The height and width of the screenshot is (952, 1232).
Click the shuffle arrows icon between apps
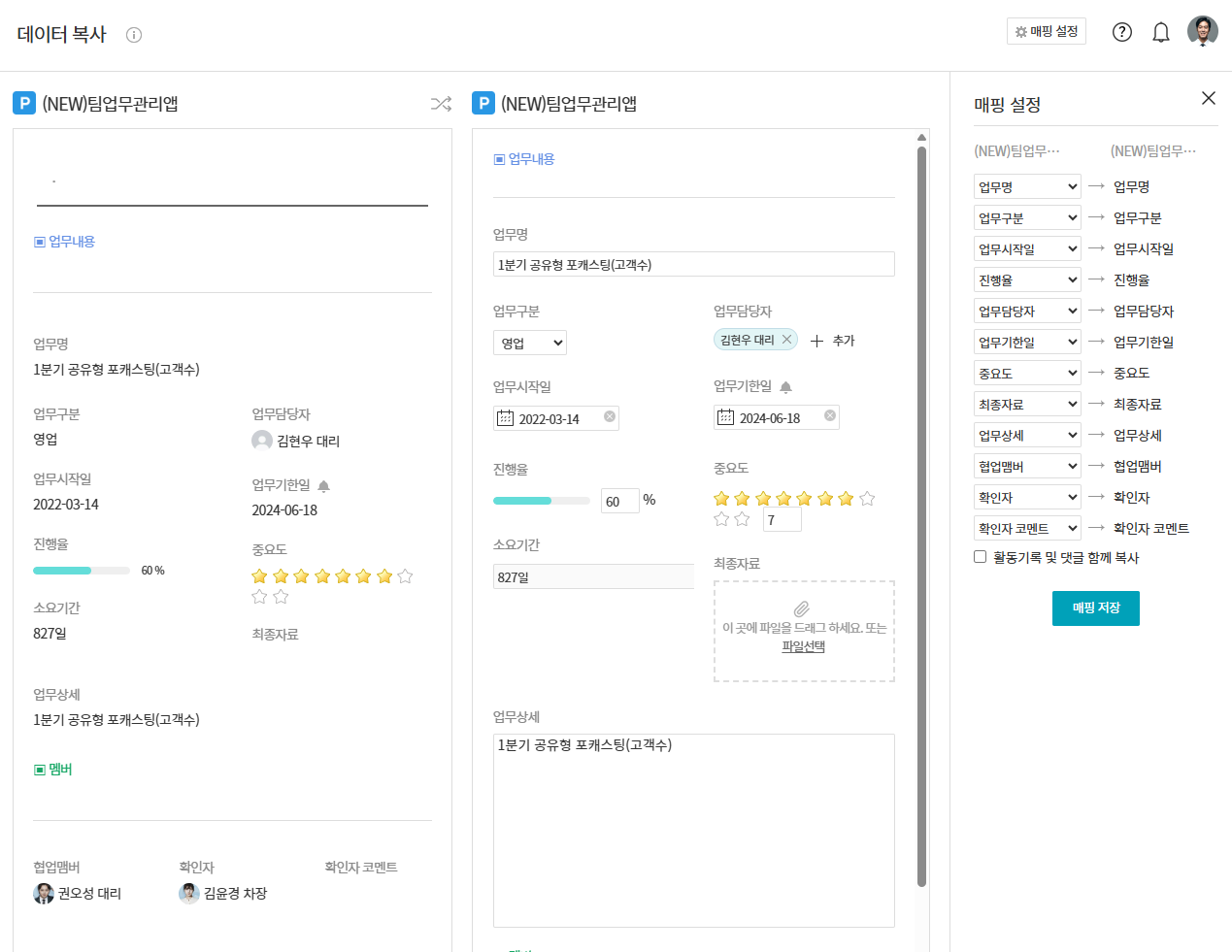(x=441, y=104)
